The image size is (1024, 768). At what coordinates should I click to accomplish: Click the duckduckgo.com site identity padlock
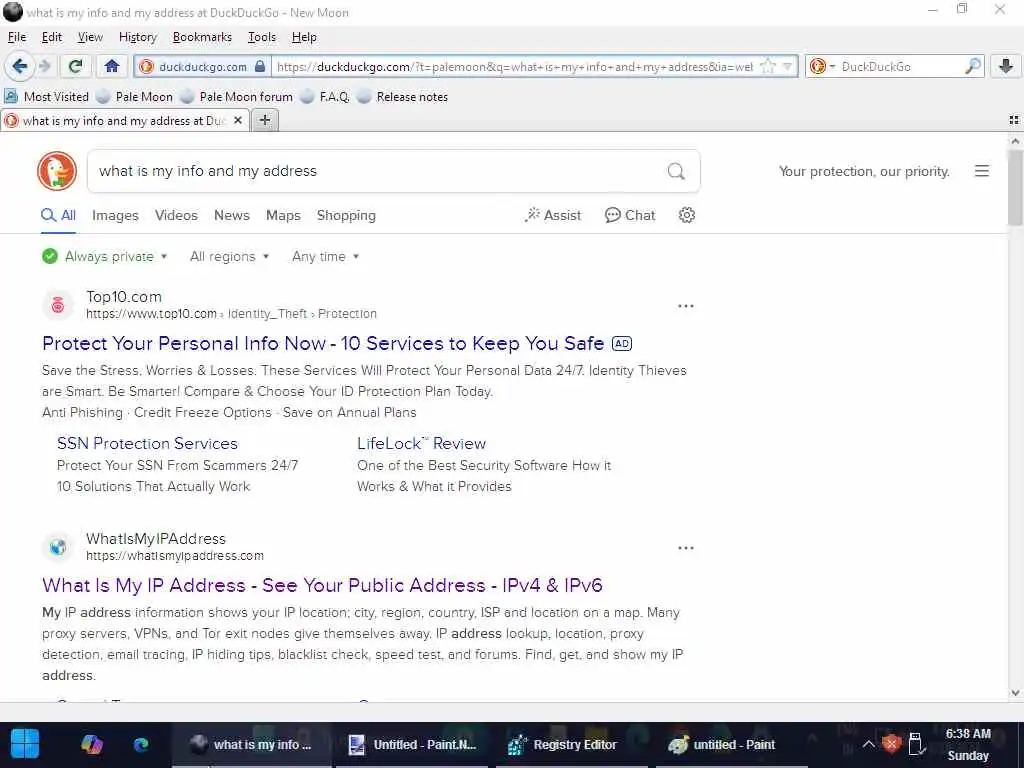[260, 66]
